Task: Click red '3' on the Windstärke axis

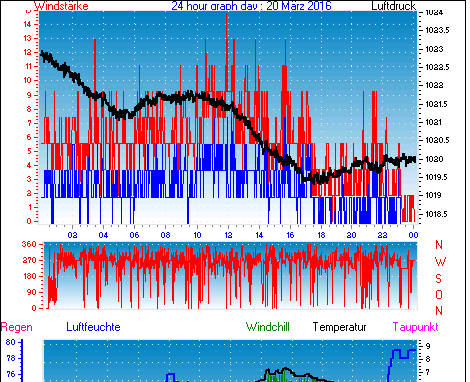Action: [29, 179]
